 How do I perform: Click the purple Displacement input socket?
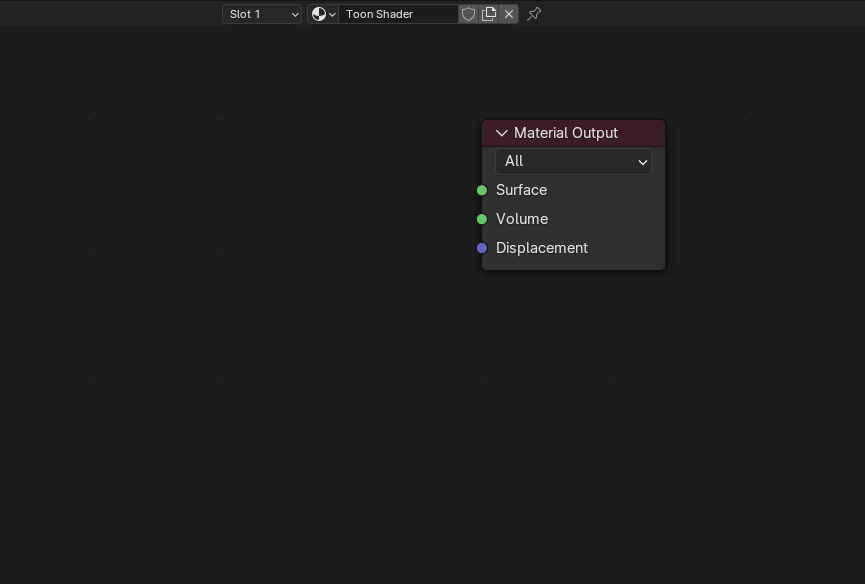coord(482,248)
